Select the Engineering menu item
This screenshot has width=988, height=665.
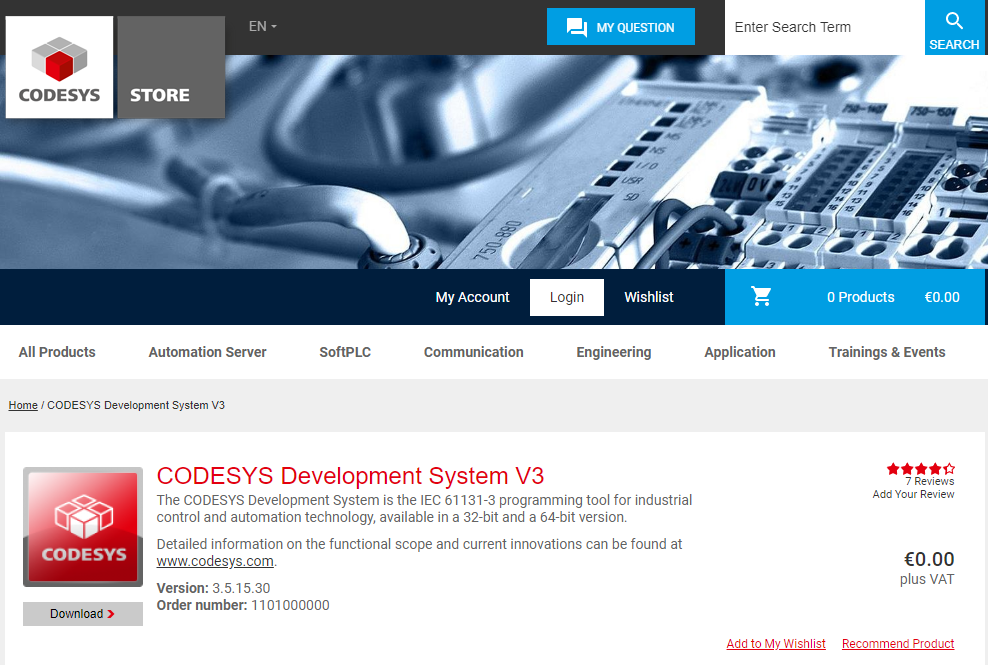614,352
